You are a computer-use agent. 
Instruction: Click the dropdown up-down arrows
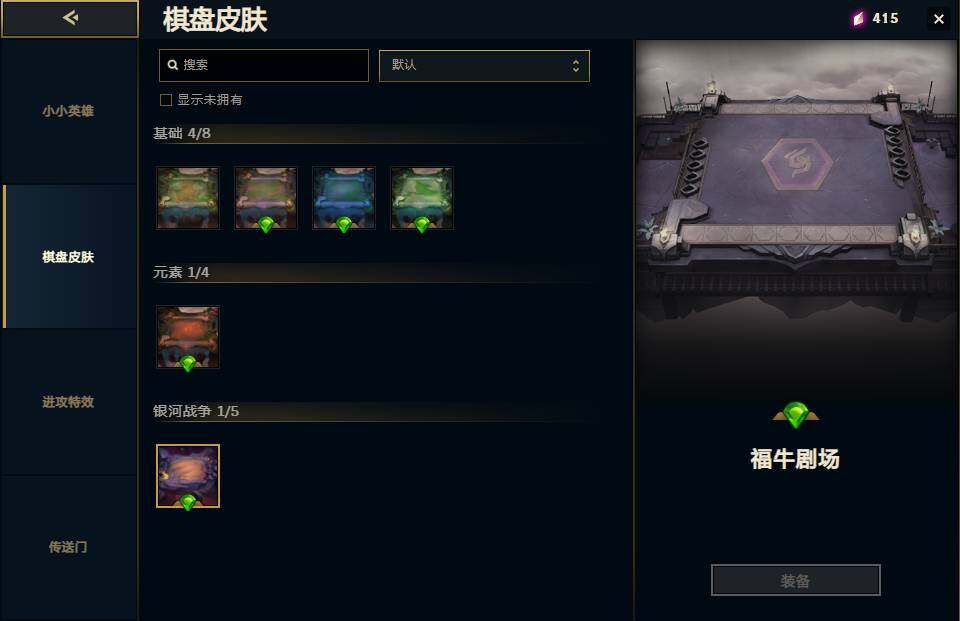pos(576,66)
